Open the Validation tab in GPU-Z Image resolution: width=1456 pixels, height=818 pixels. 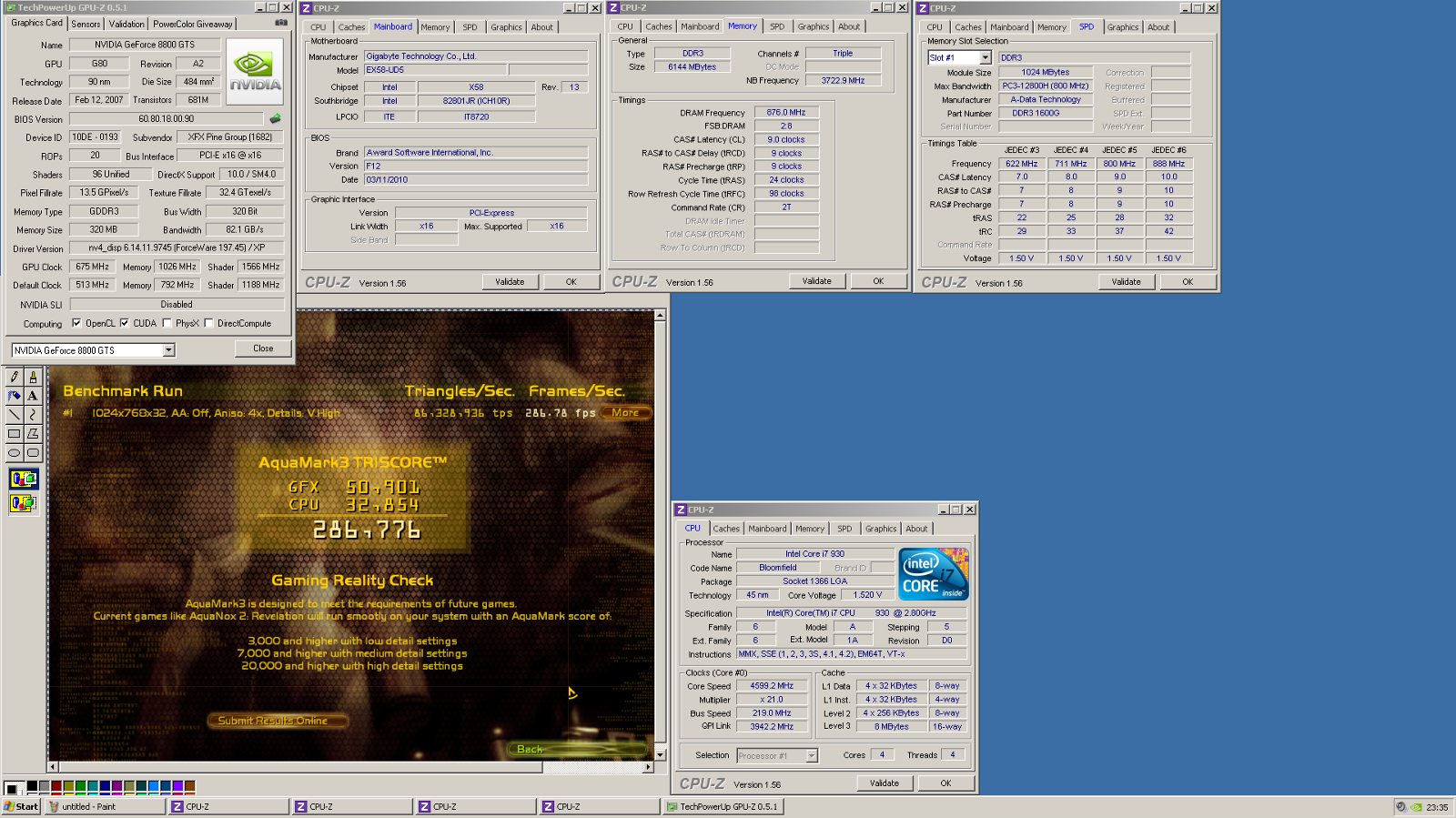[x=126, y=25]
